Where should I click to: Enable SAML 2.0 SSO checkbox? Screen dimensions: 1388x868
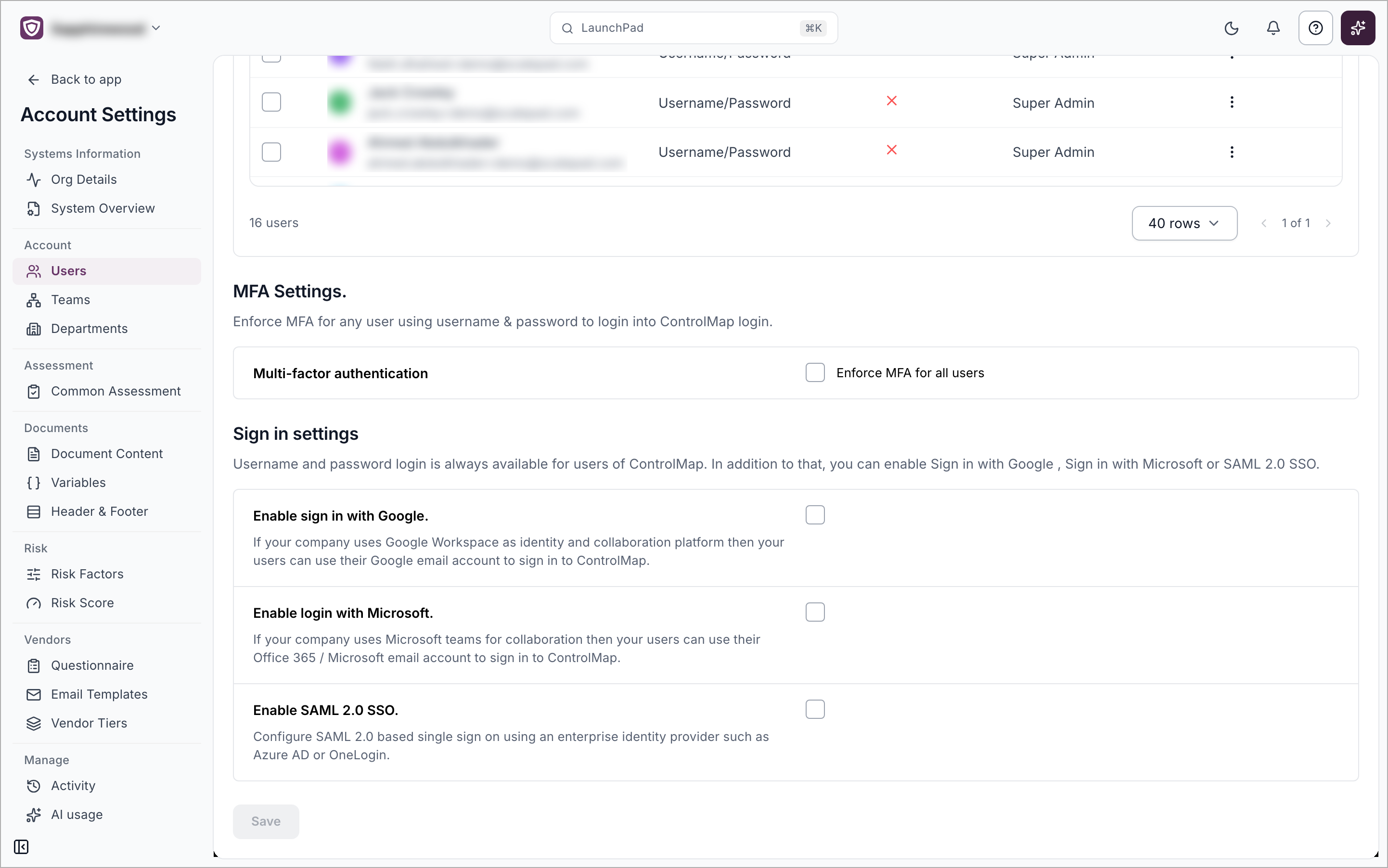tap(815, 710)
